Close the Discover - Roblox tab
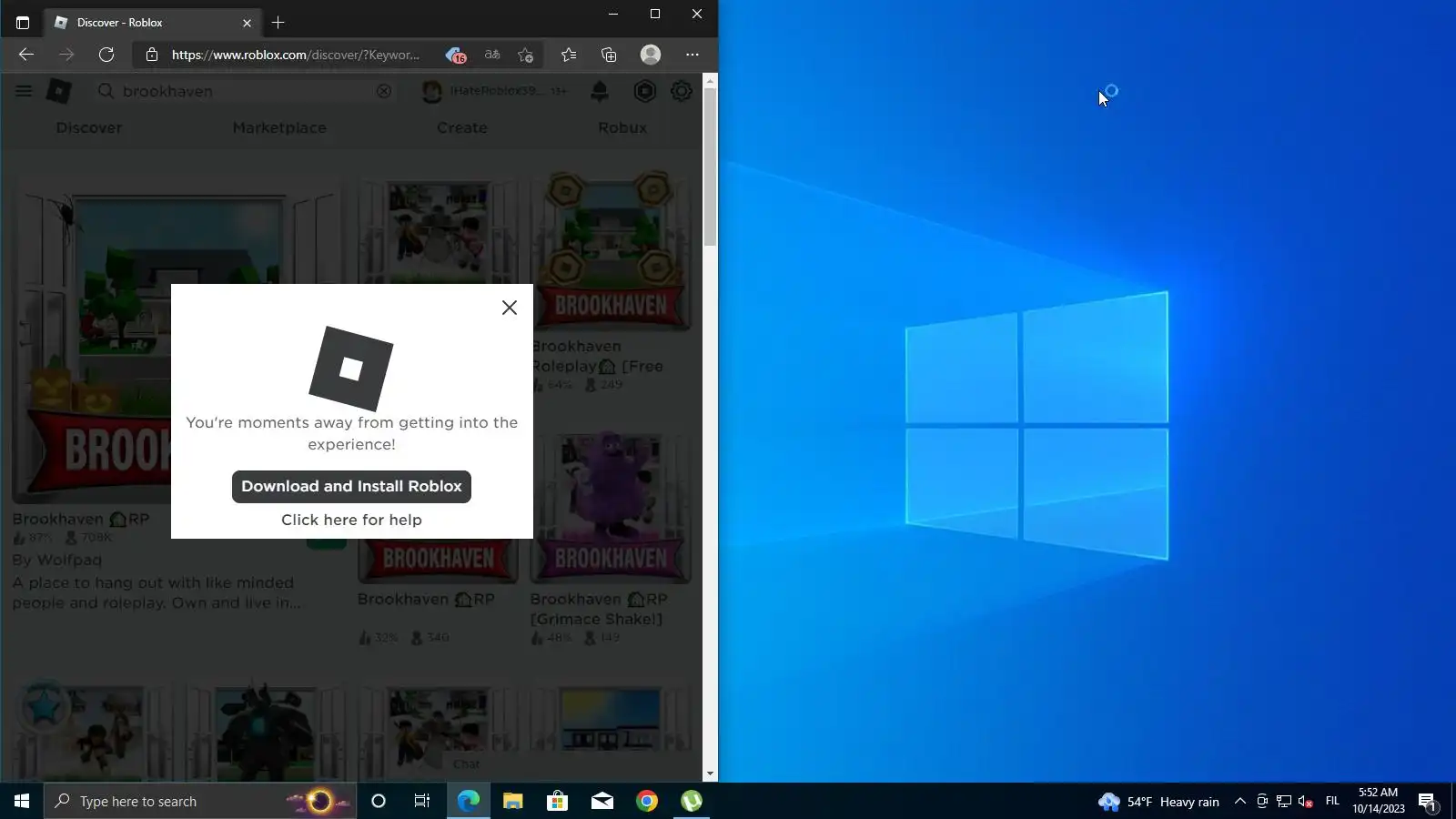 247,23
